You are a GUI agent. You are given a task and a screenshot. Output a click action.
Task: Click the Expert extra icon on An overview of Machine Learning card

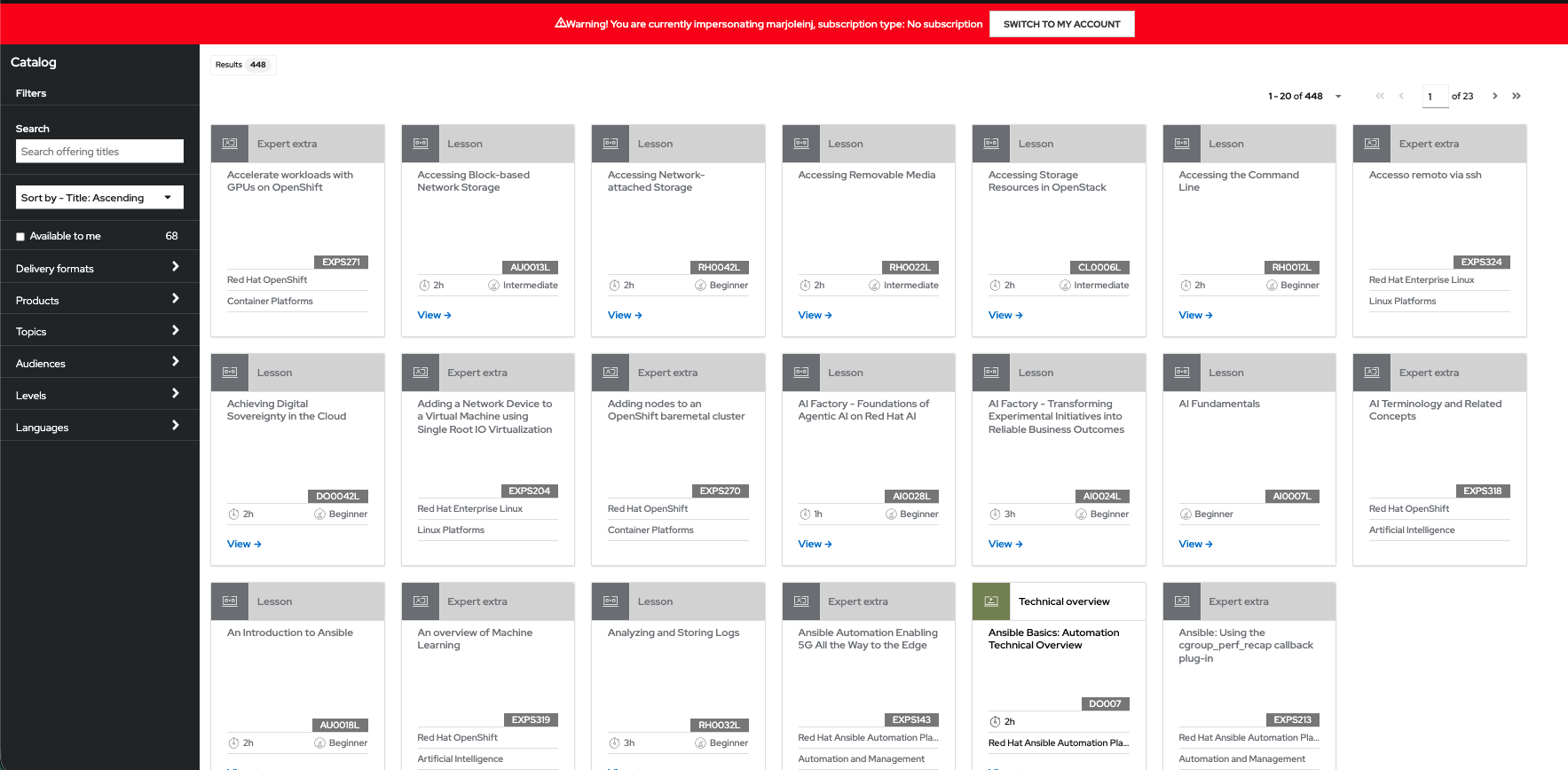click(421, 601)
